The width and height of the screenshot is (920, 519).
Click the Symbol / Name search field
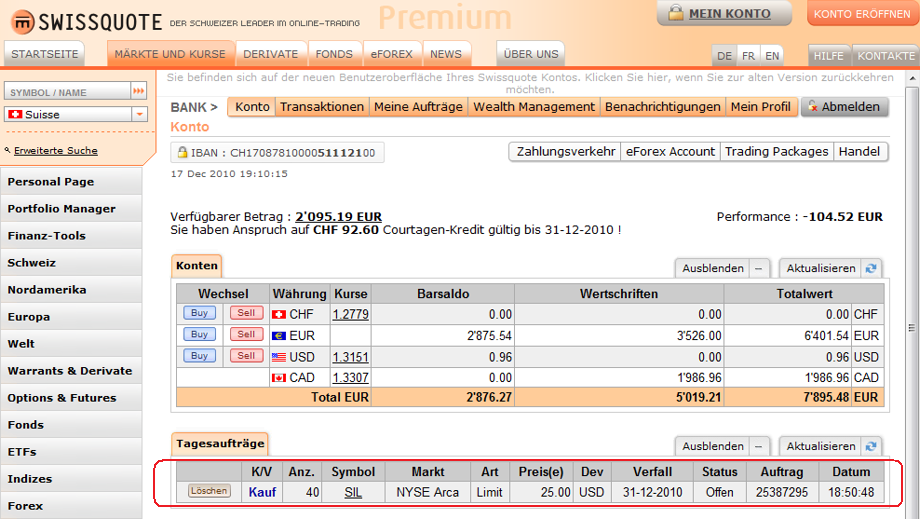[x=67, y=91]
